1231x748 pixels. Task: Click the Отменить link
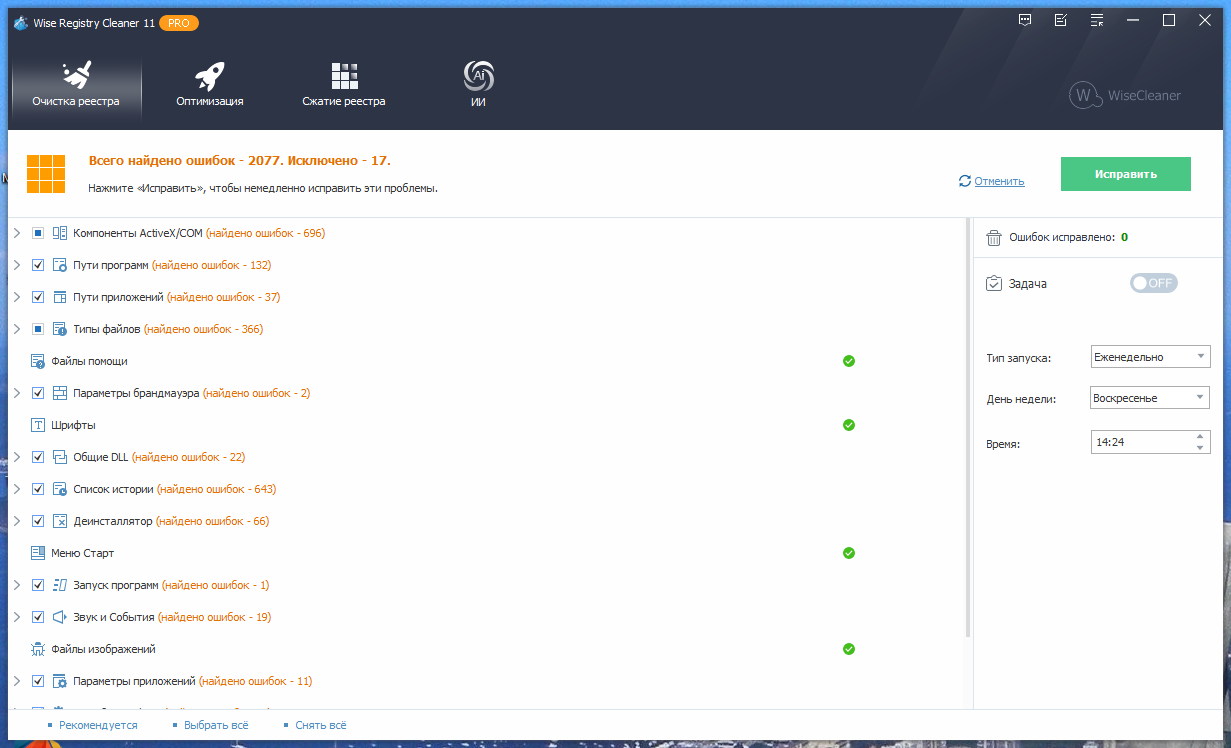click(x=999, y=181)
